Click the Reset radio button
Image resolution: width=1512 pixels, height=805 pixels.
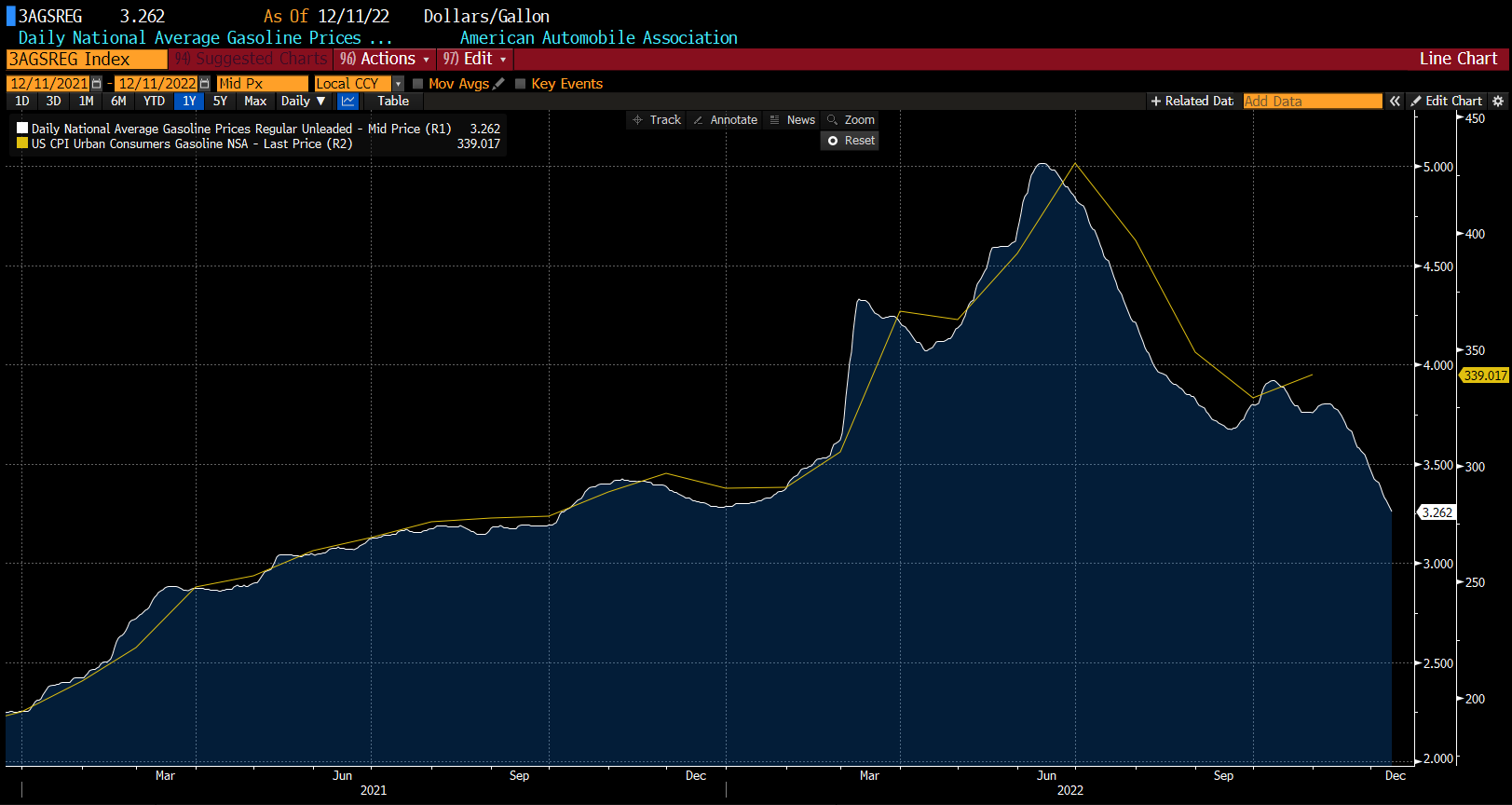coord(833,141)
